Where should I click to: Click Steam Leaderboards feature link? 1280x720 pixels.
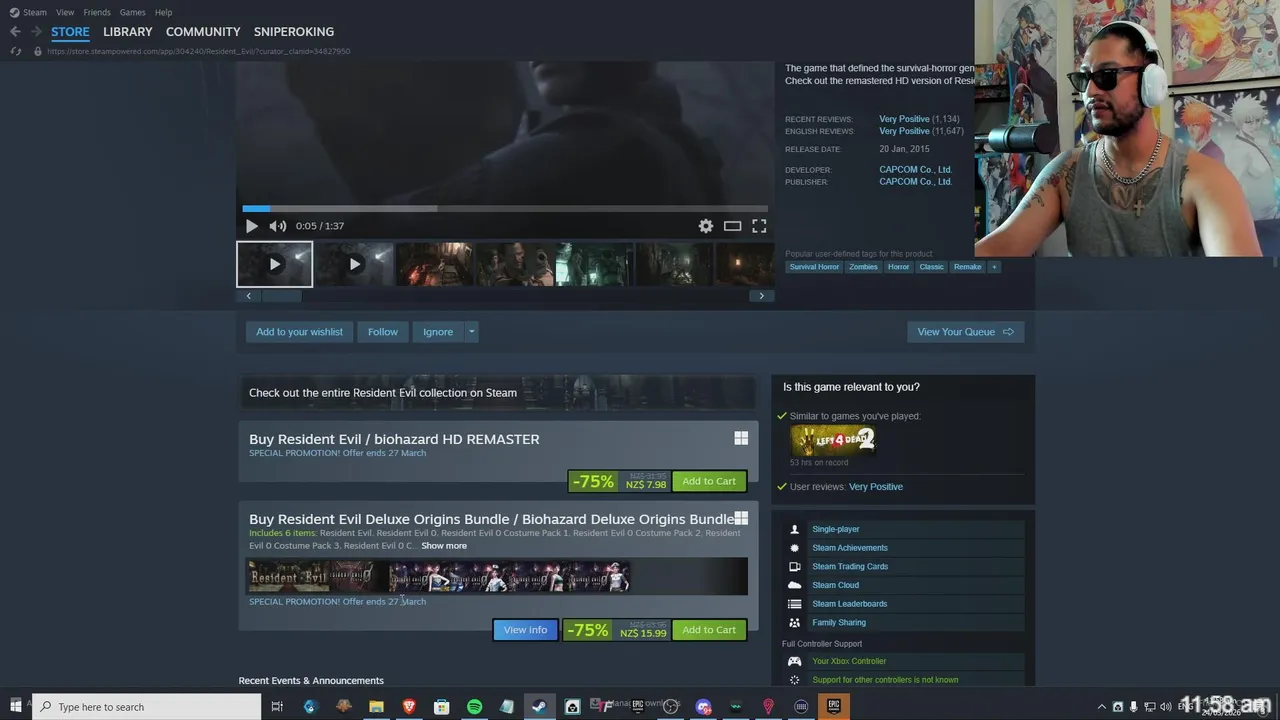click(849, 604)
